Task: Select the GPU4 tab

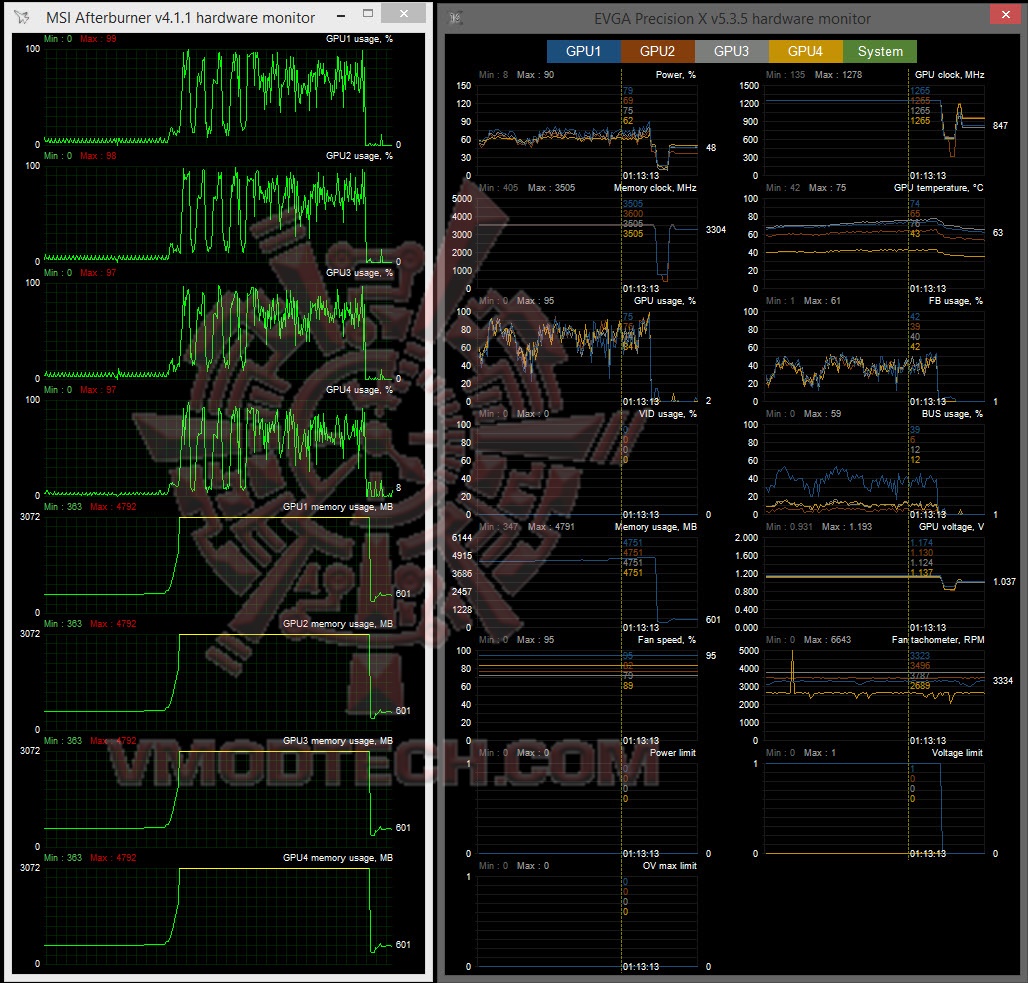Action: tap(806, 51)
